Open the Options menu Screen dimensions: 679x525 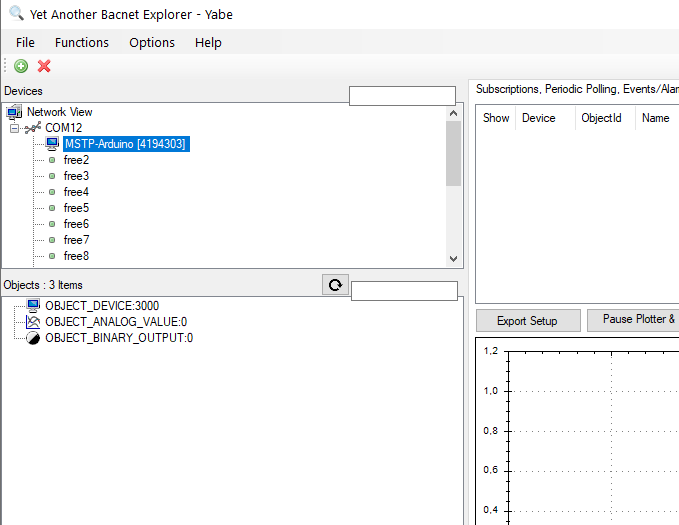coord(152,42)
